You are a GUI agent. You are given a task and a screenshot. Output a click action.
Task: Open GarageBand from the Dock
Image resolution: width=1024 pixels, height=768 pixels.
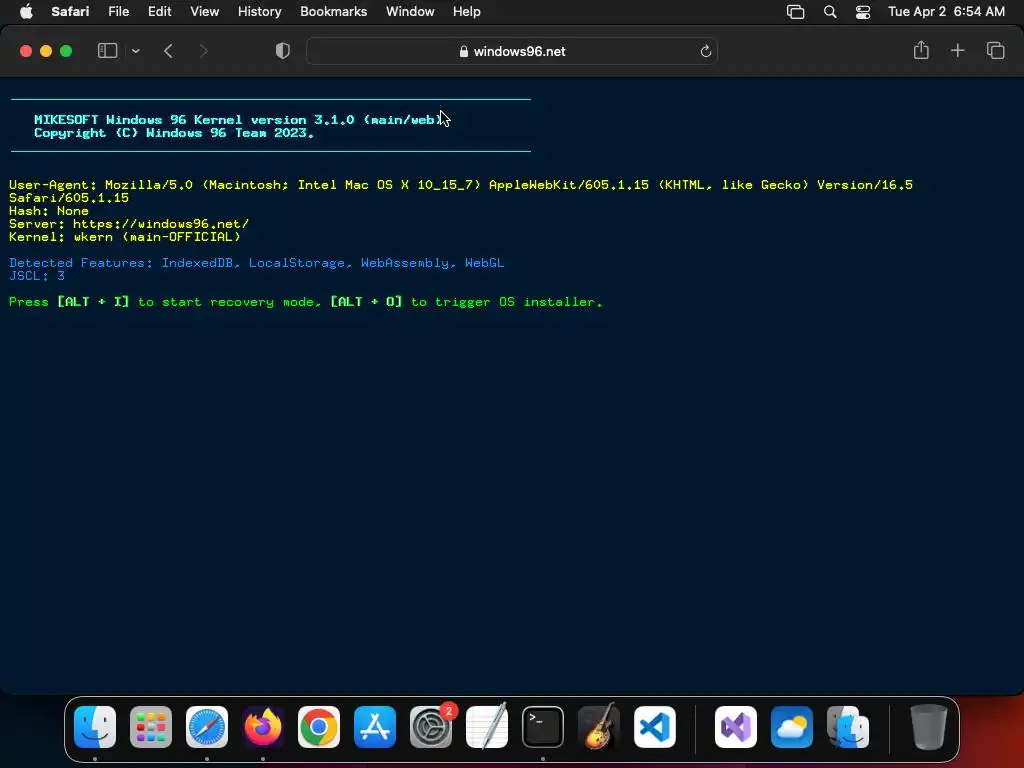tap(599, 727)
